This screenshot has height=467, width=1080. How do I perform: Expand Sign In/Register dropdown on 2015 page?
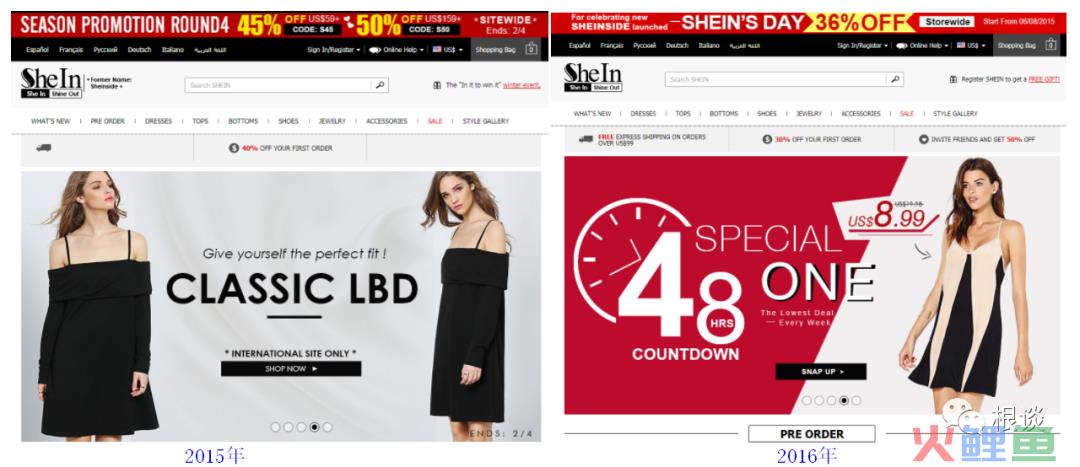click(x=333, y=50)
